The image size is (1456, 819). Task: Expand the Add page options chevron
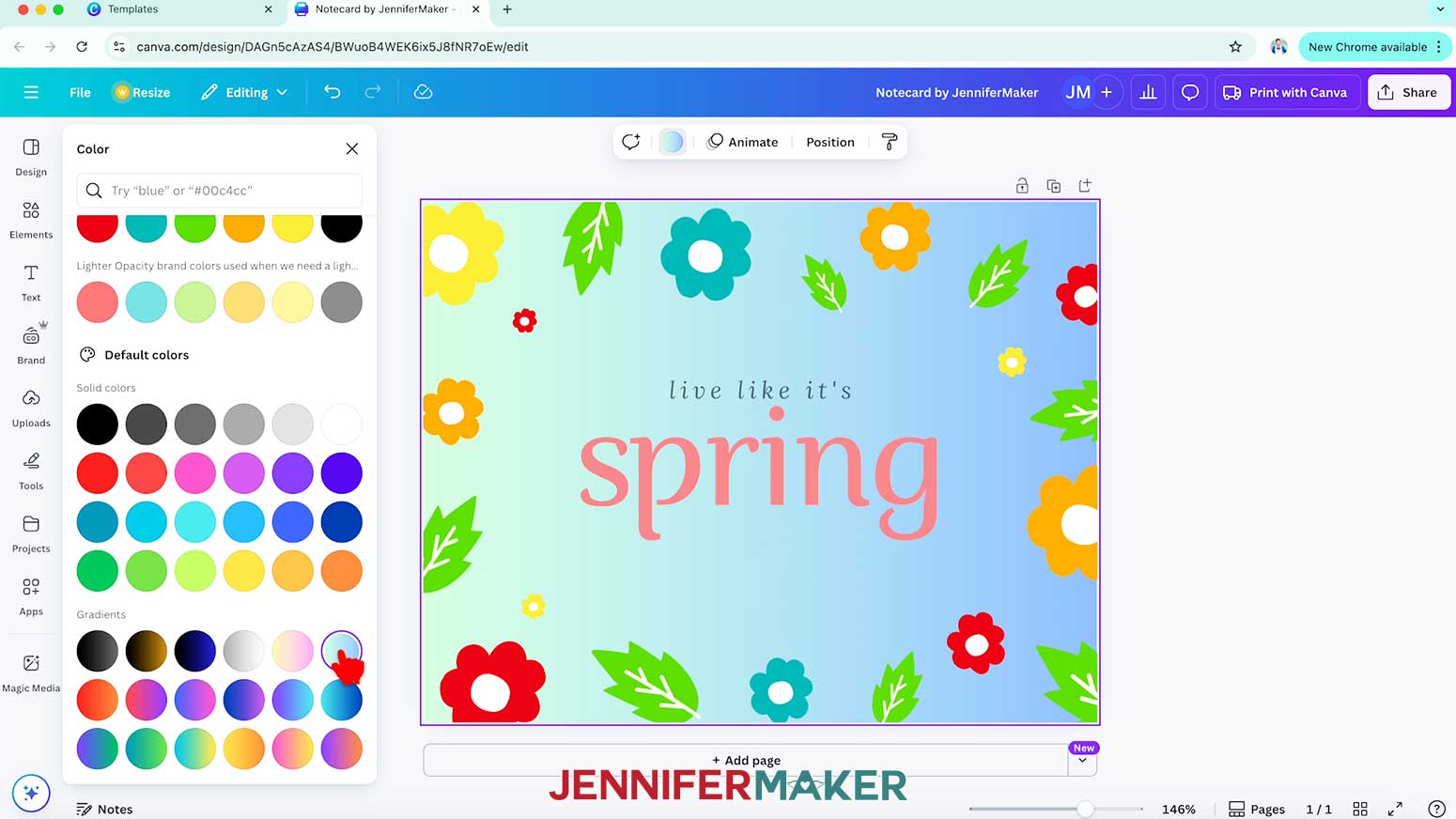pyautogui.click(x=1082, y=761)
